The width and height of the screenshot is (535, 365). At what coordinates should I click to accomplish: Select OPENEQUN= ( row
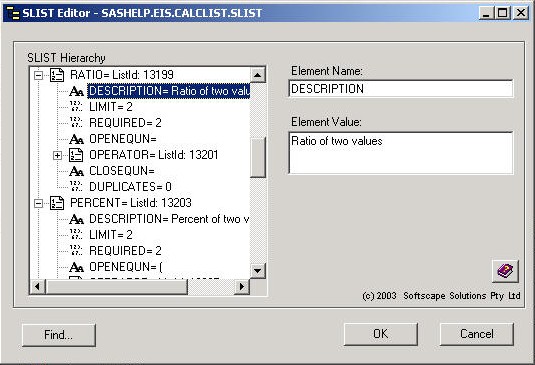pos(126,267)
